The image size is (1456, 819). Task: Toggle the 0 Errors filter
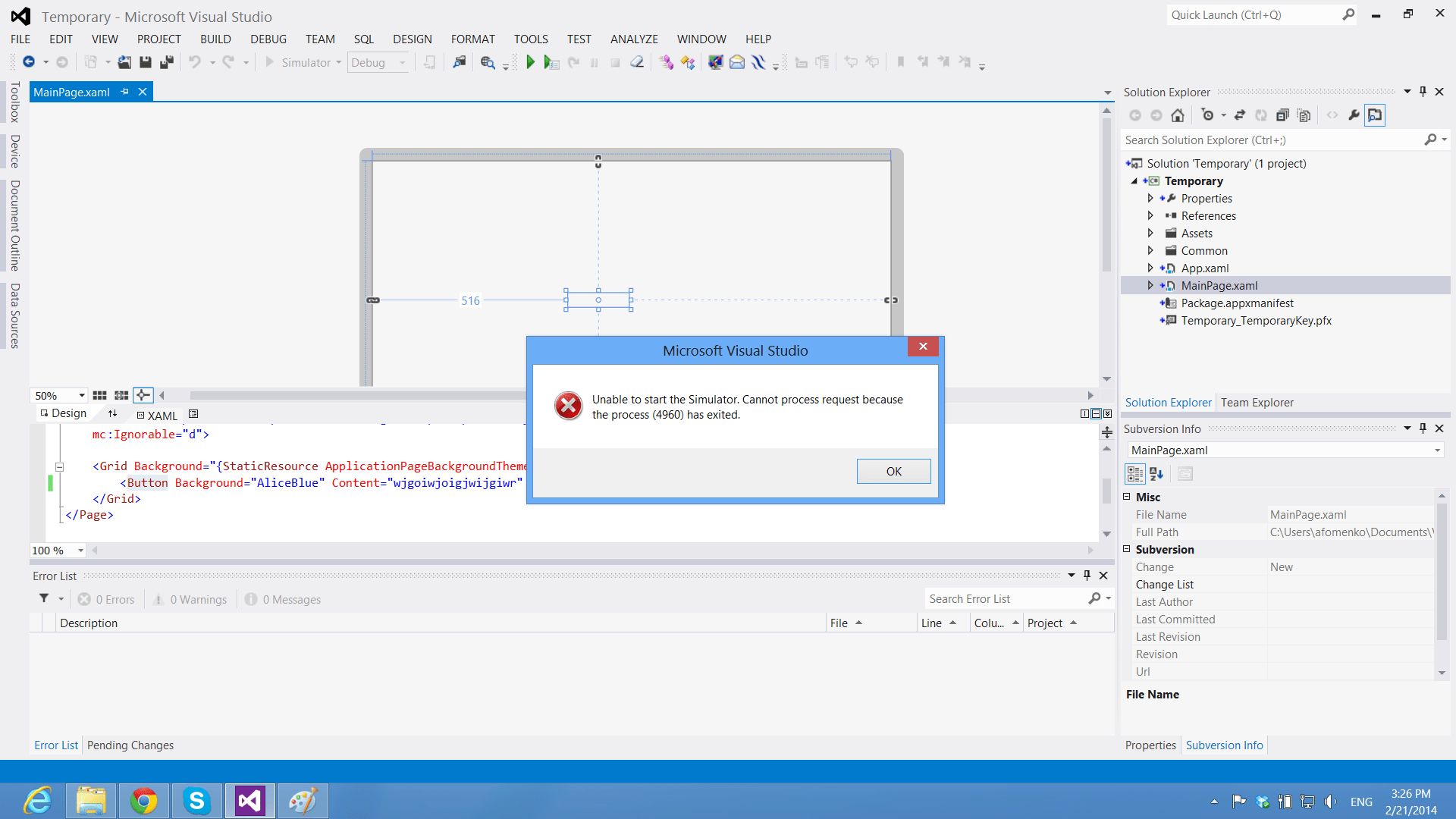[106, 599]
